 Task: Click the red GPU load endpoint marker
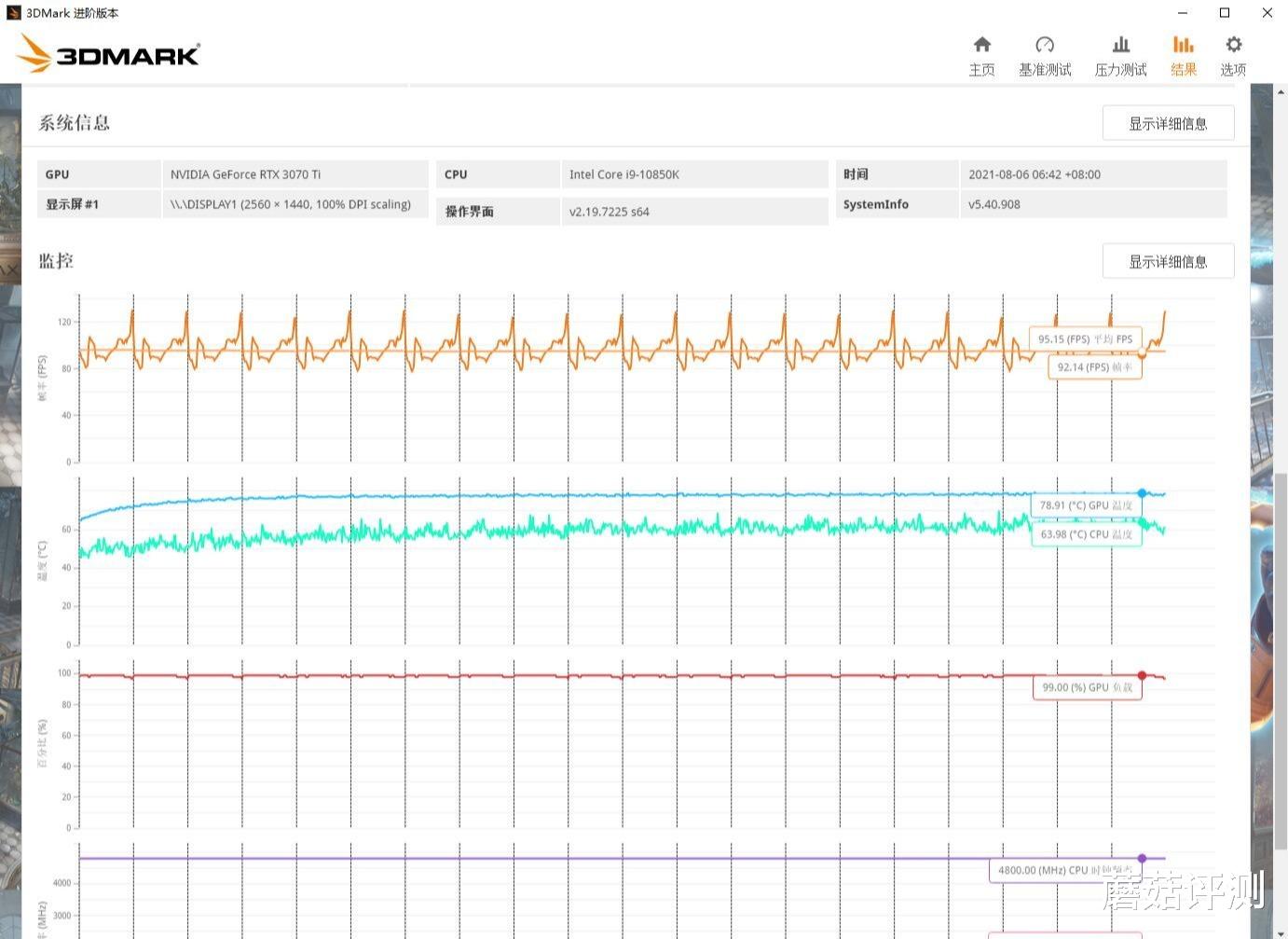click(1143, 673)
